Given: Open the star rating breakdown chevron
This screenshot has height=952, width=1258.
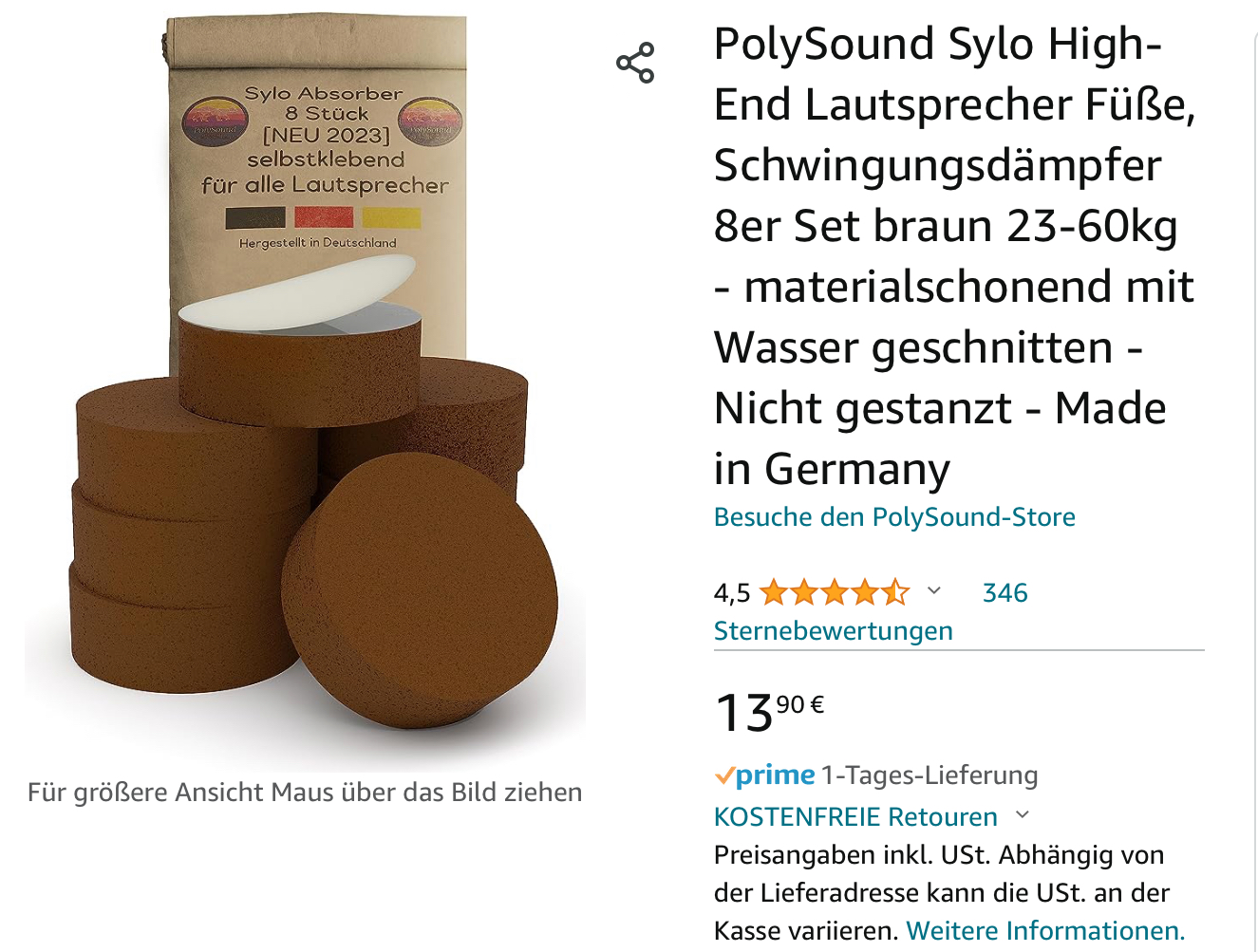Looking at the screenshot, I should click(934, 591).
